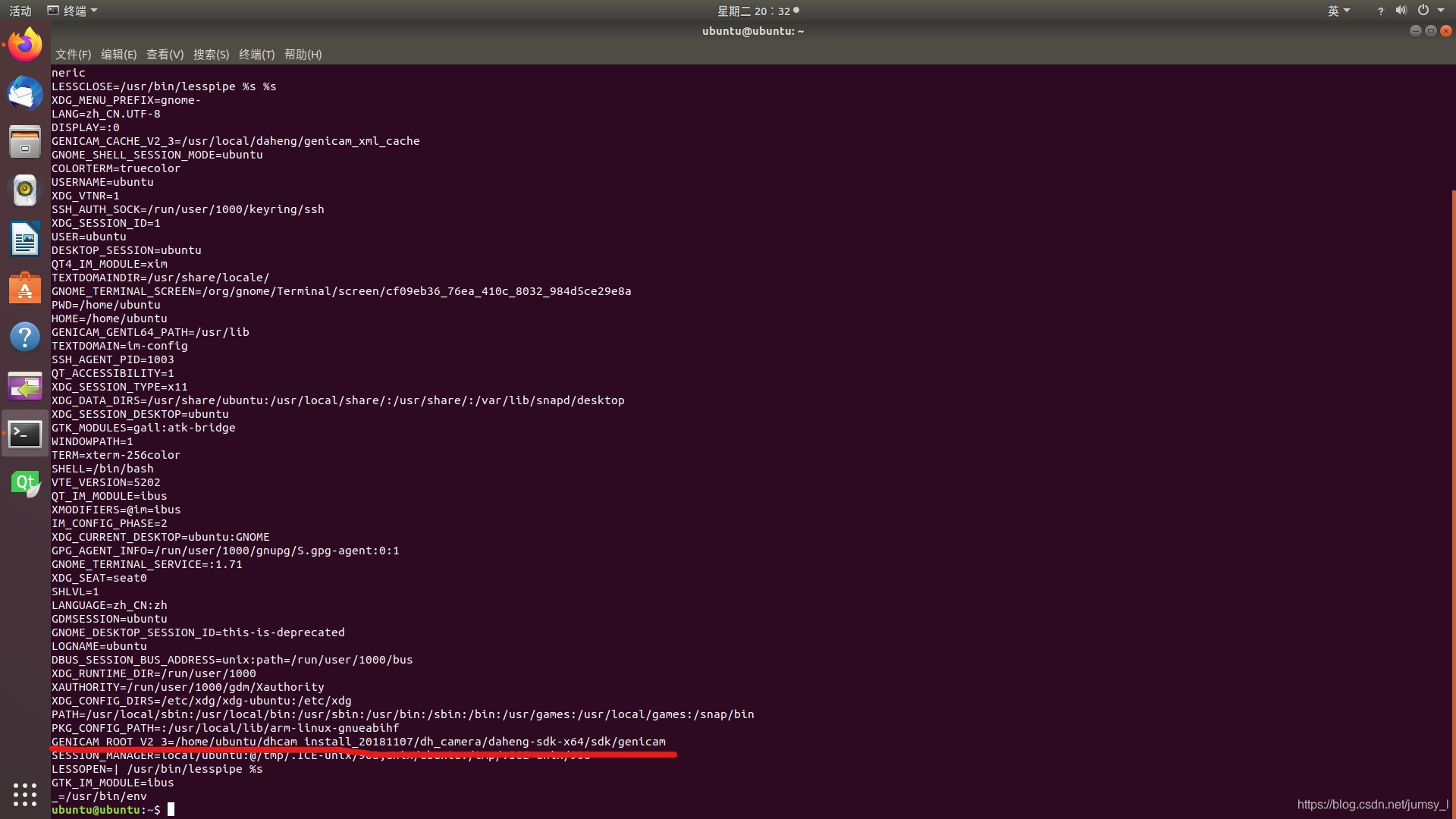Show applications grid button
Screen dimensions: 1456x819
pos(25,794)
